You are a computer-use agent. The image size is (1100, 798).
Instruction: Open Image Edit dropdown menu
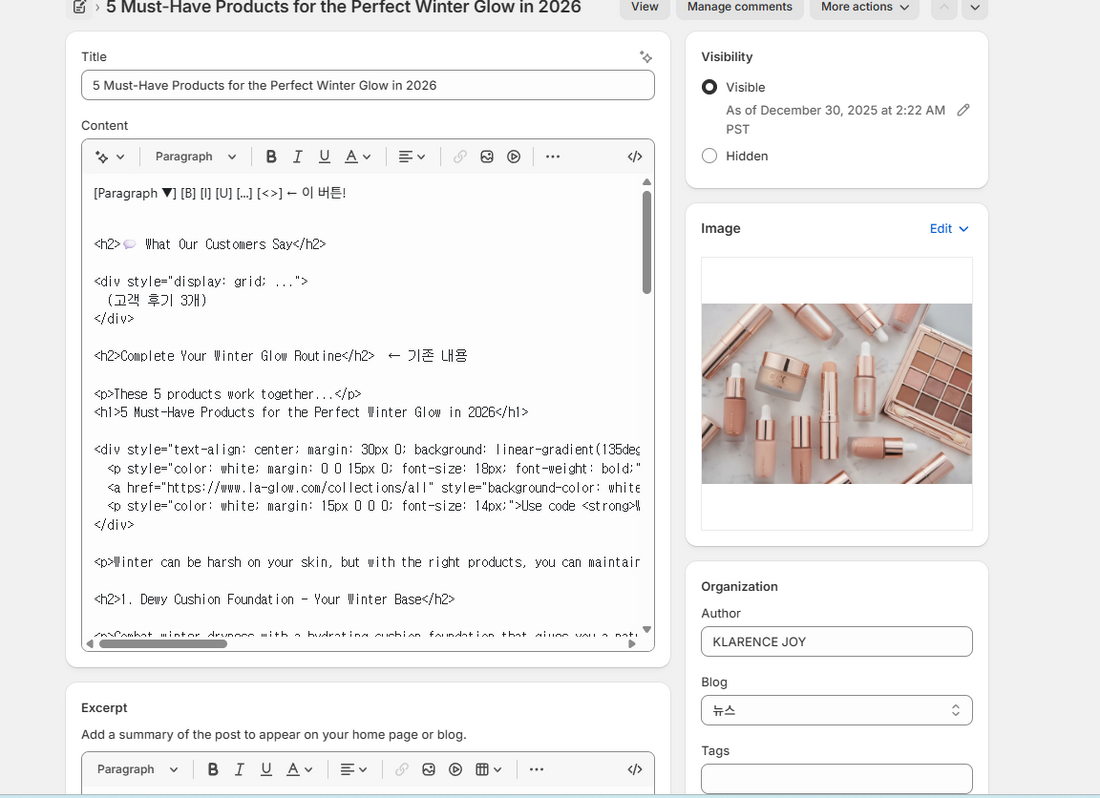click(948, 229)
